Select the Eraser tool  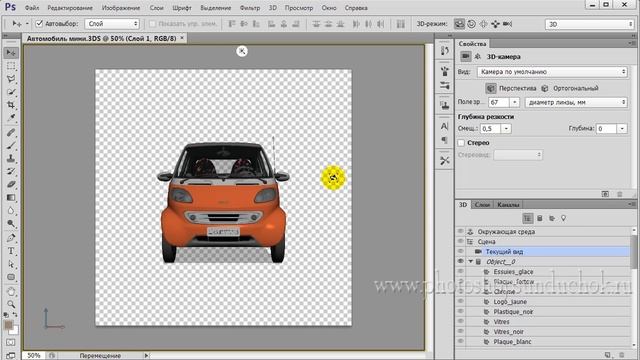click(11, 184)
